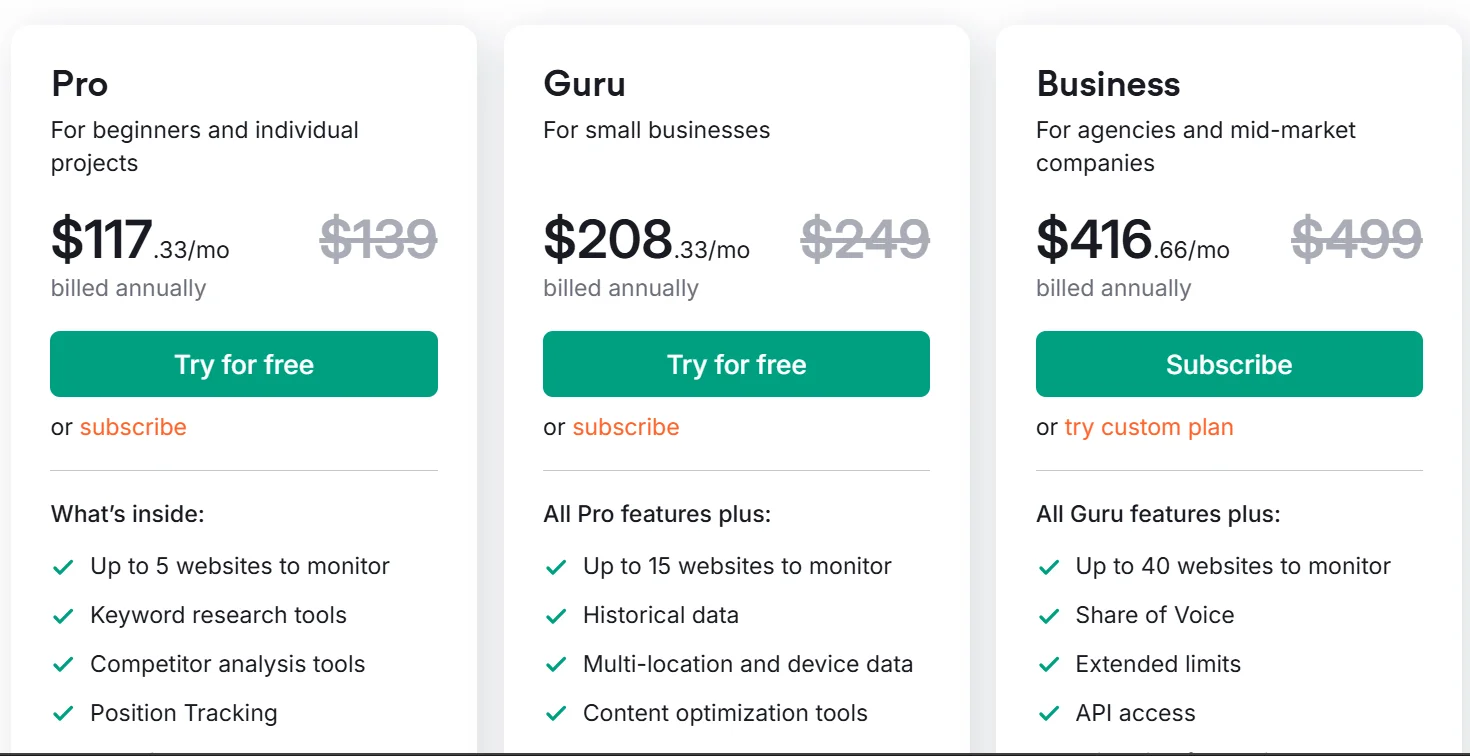The height and width of the screenshot is (756, 1470).
Task: Click checkmark beside Share of Voice
Action: [x=1049, y=616]
